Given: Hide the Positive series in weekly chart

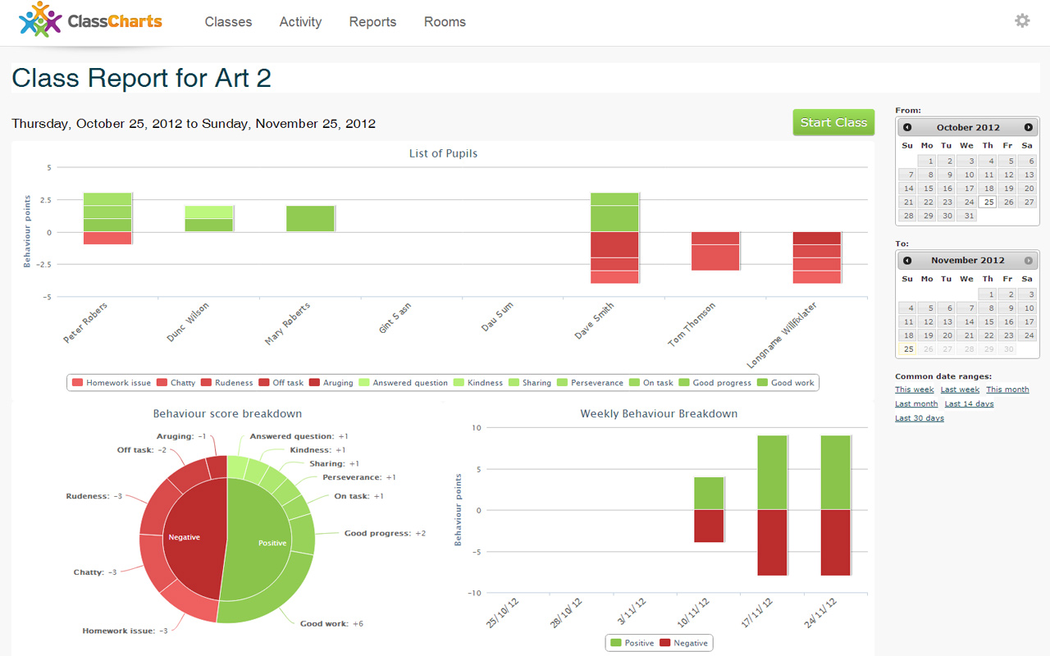Looking at the screenshot, I should coord(632,643).
